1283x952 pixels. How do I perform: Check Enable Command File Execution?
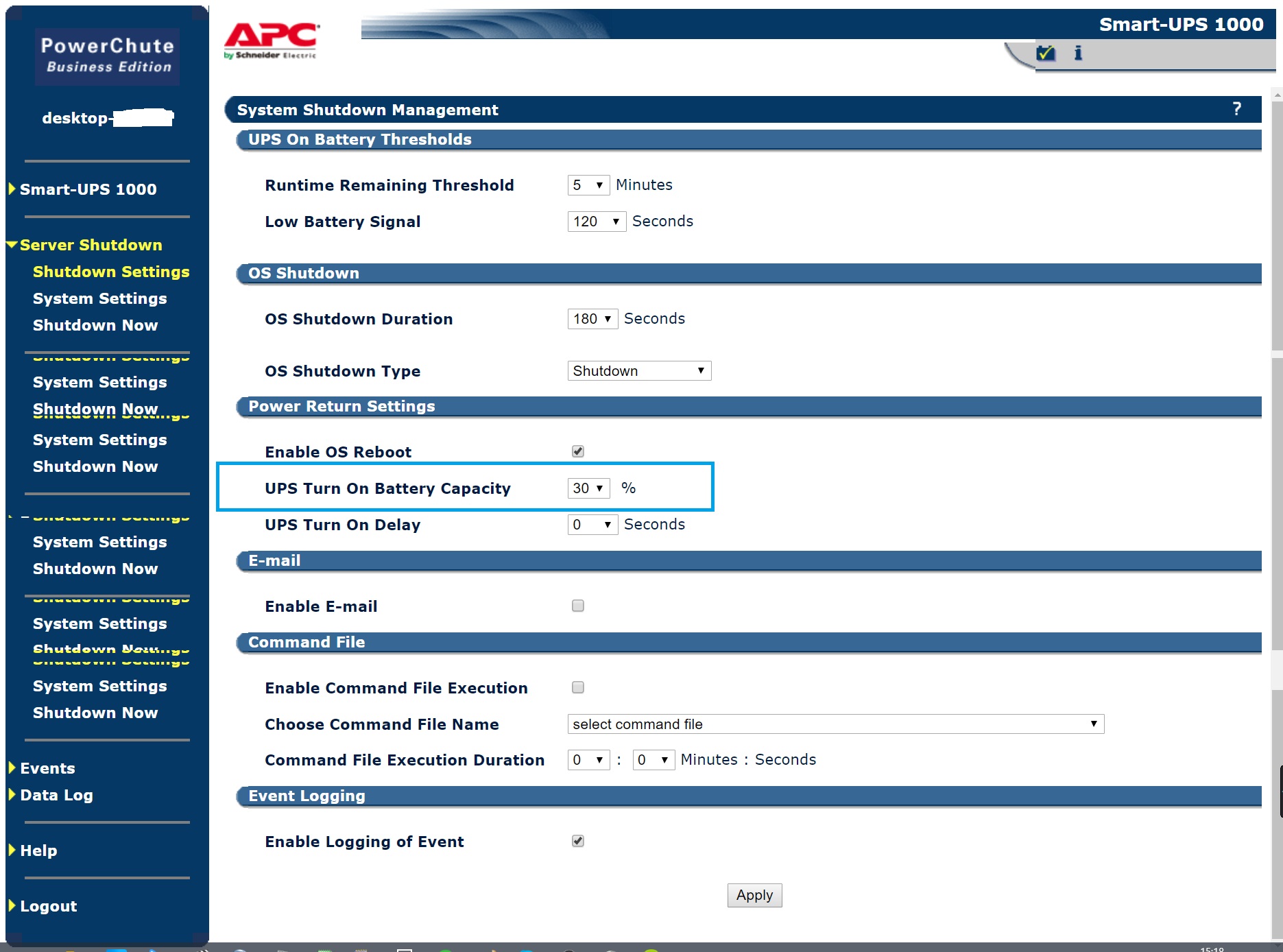[x=578, y=687]
